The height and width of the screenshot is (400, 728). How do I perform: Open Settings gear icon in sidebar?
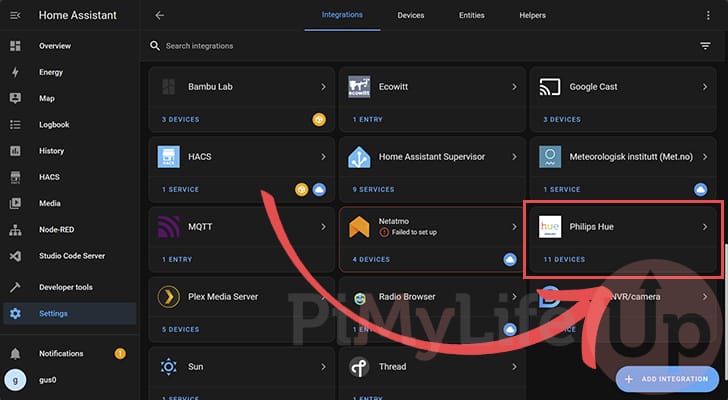tap(15, 313)
